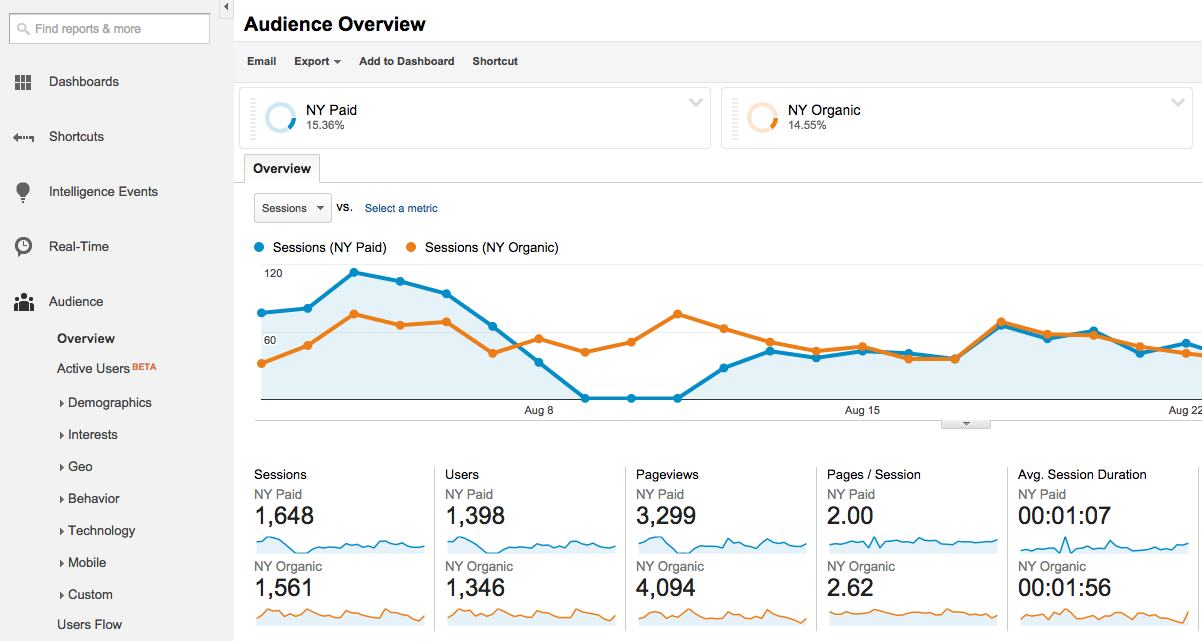Click the Shortcuts arrow icon
Viewport: 1202px width, 641px height.
(23, 138)
